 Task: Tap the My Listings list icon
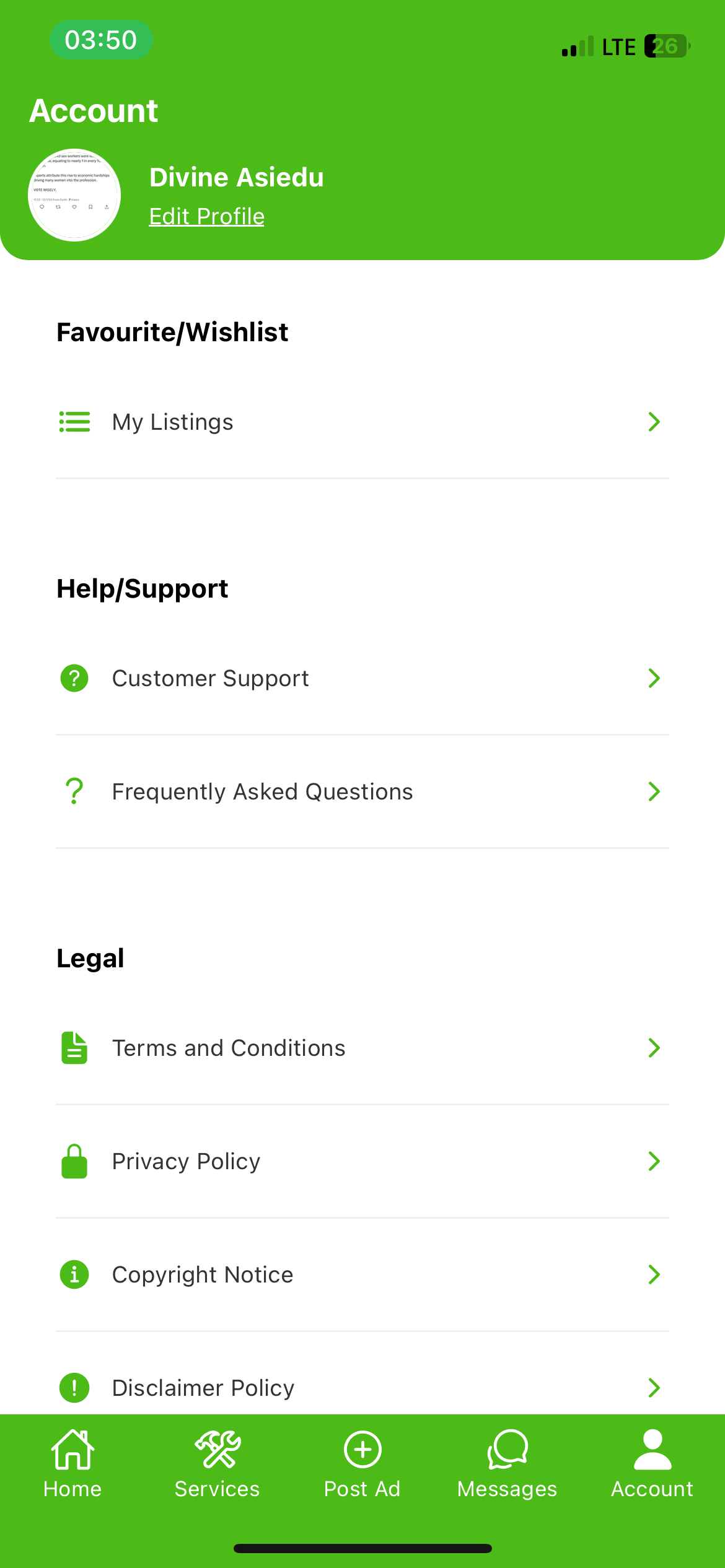(74, 422)
